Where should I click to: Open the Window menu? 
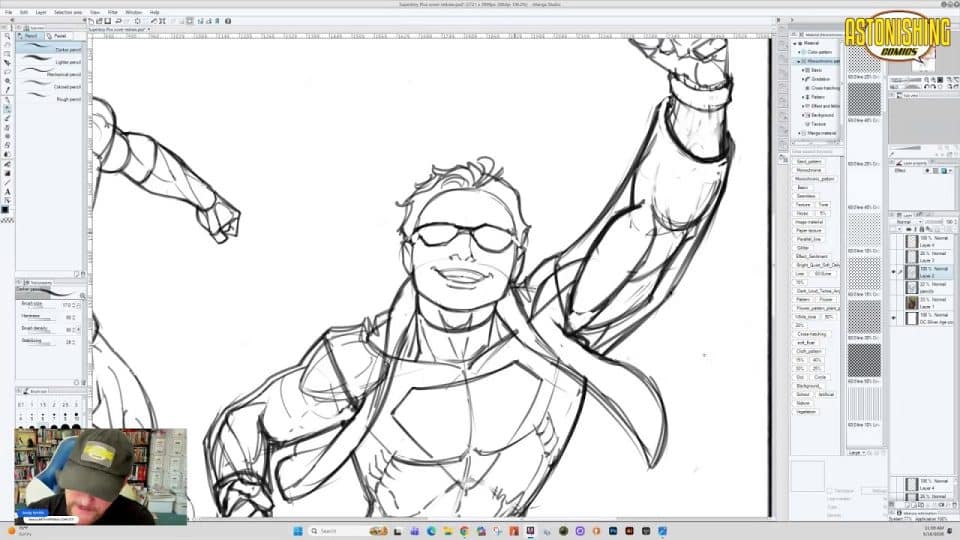point(133,12)
